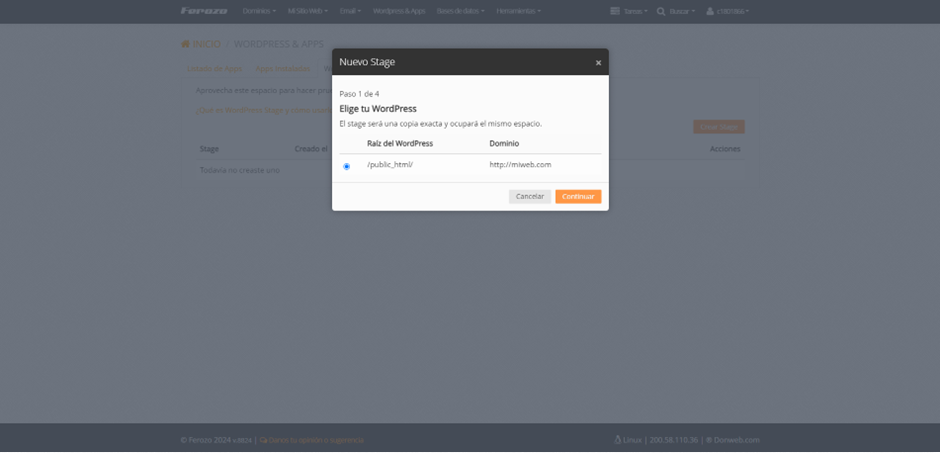940x453 pixels.
Task: Click the Crear Stage button
Action: click(719, 127)
